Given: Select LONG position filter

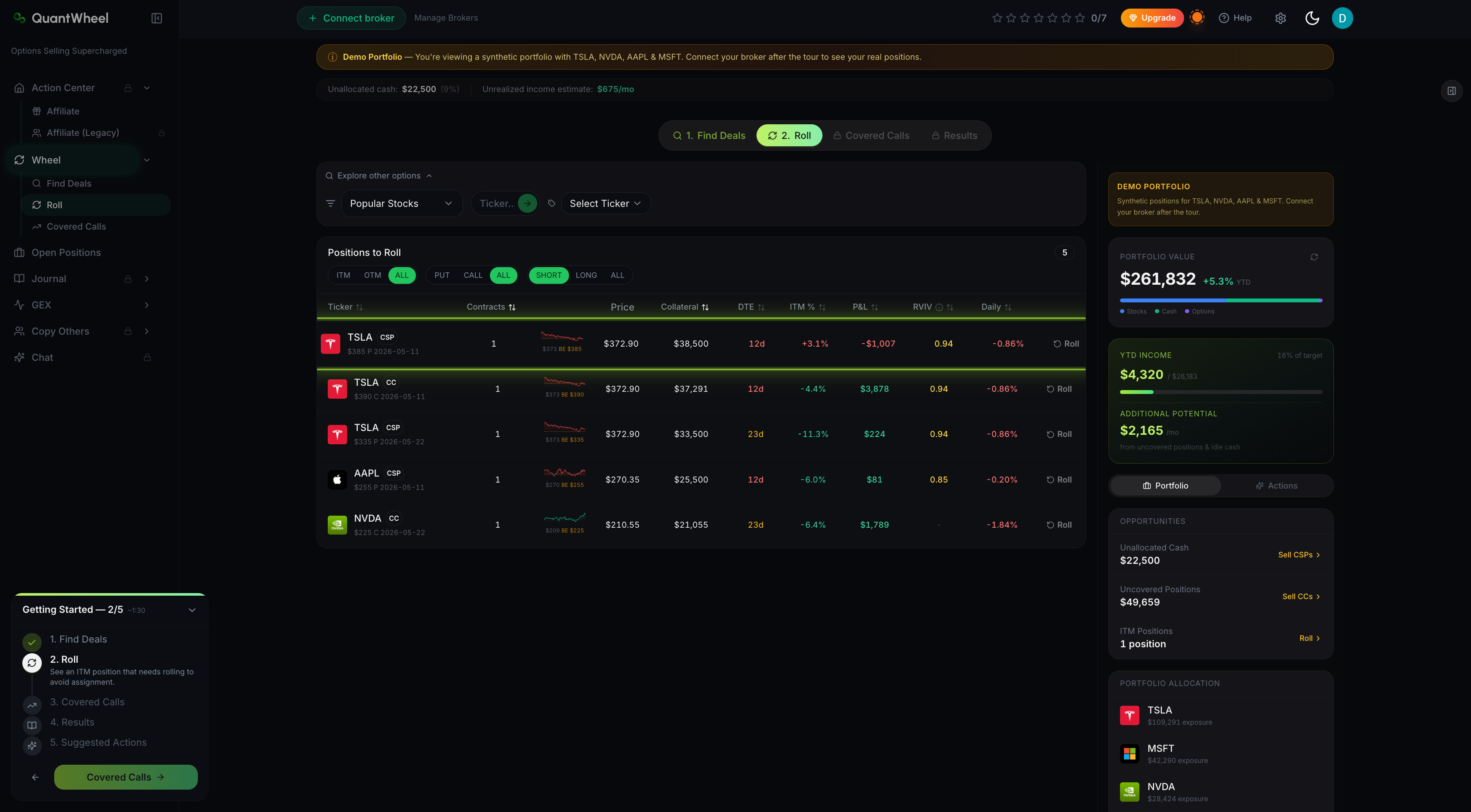Looking at the screenshot, I should (586, 275).
